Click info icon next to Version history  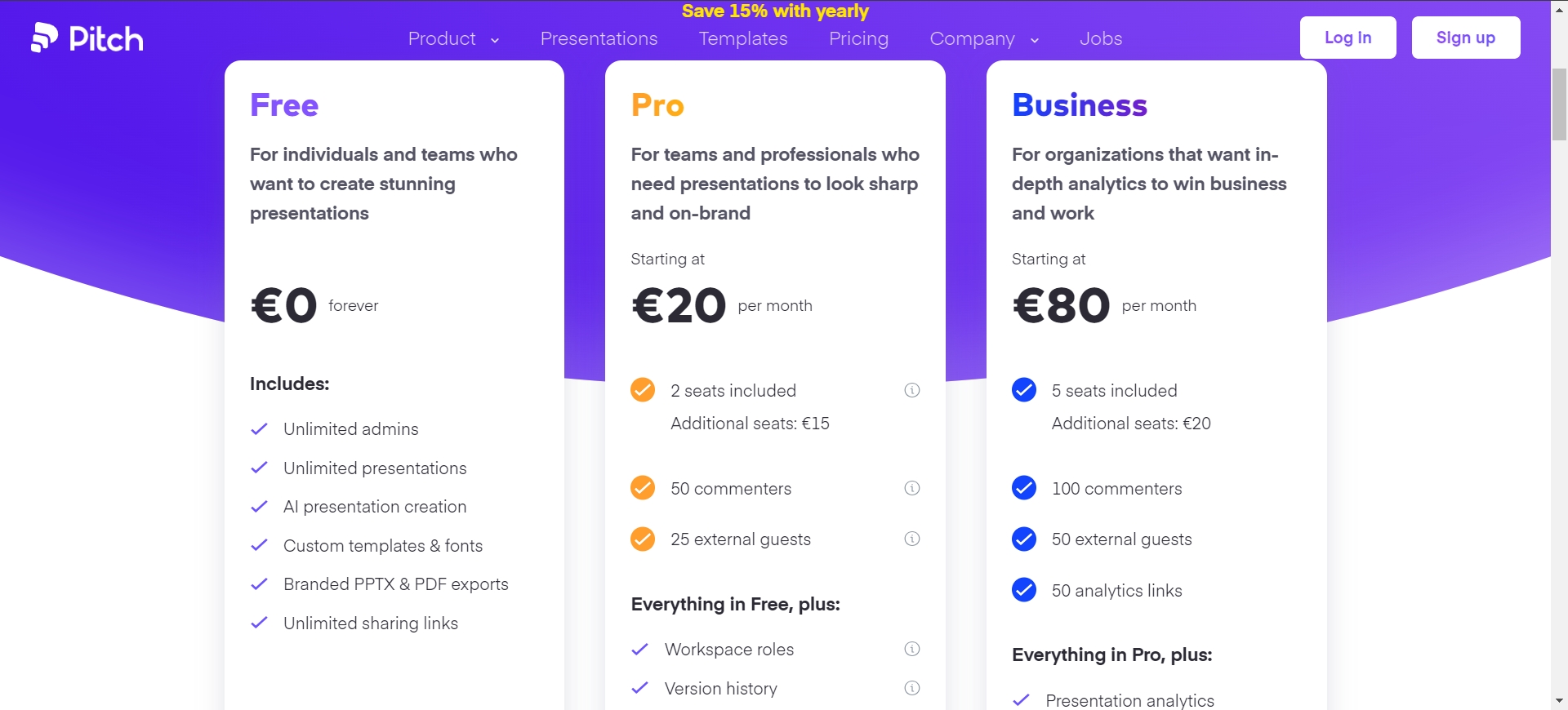click(x=912, y=688)
